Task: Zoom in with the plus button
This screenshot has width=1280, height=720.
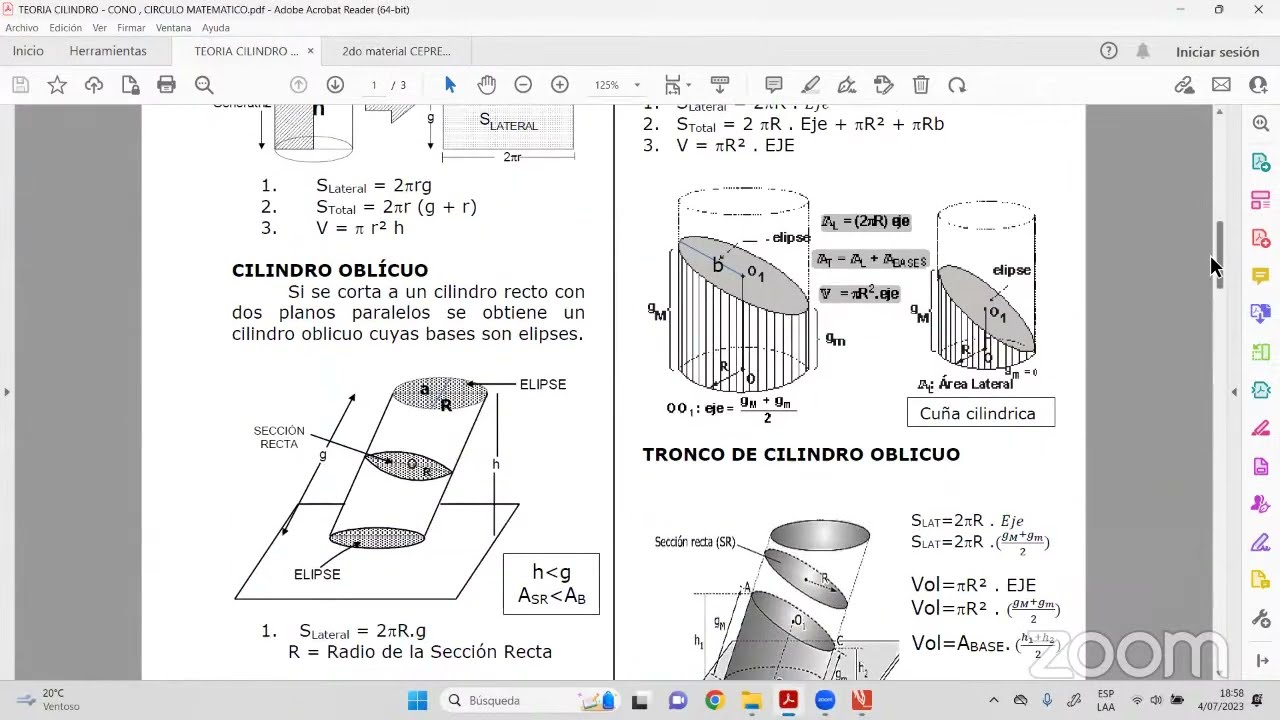Action: coord(560,85)
